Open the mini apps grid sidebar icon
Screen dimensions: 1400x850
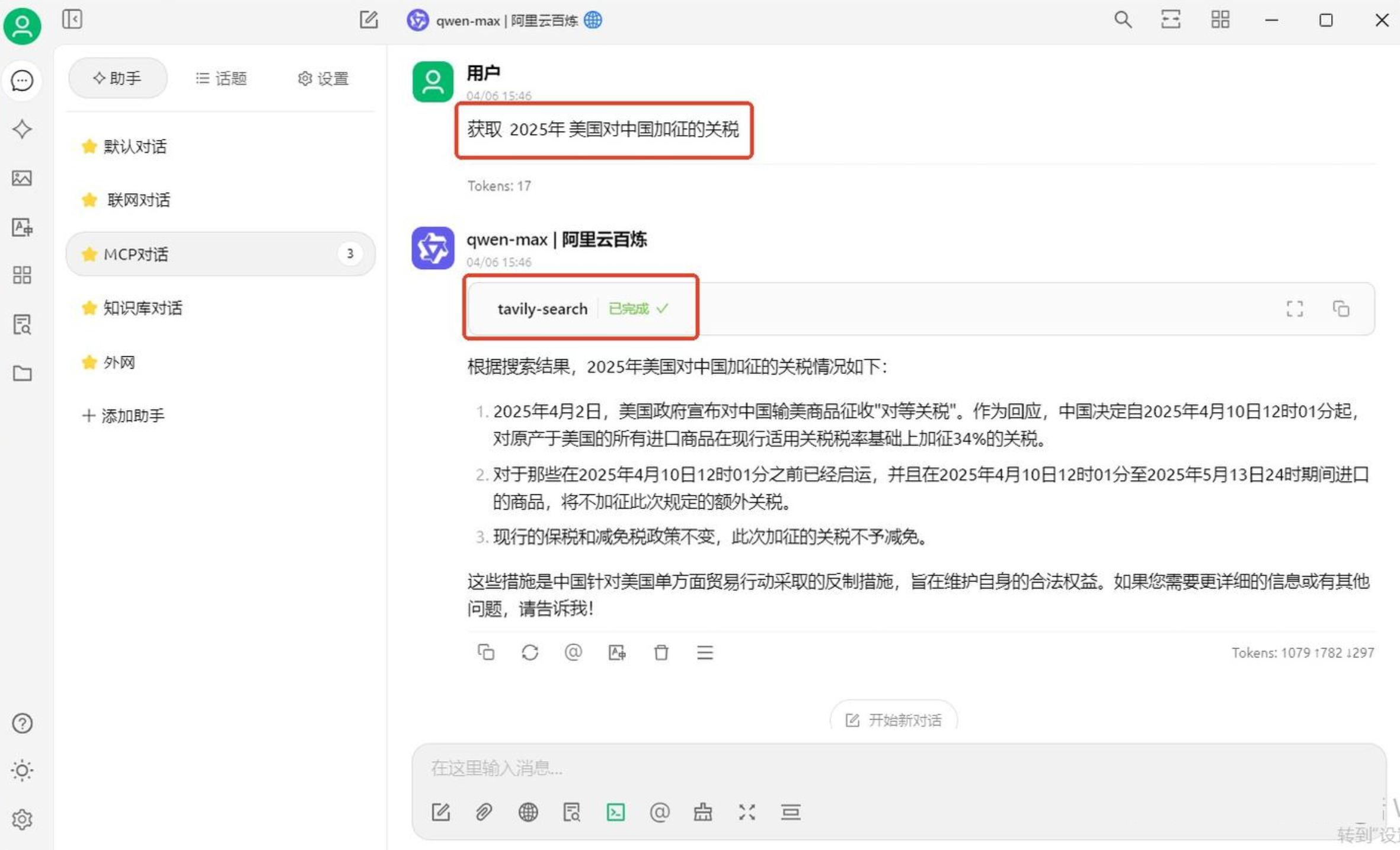click(22, 275)
